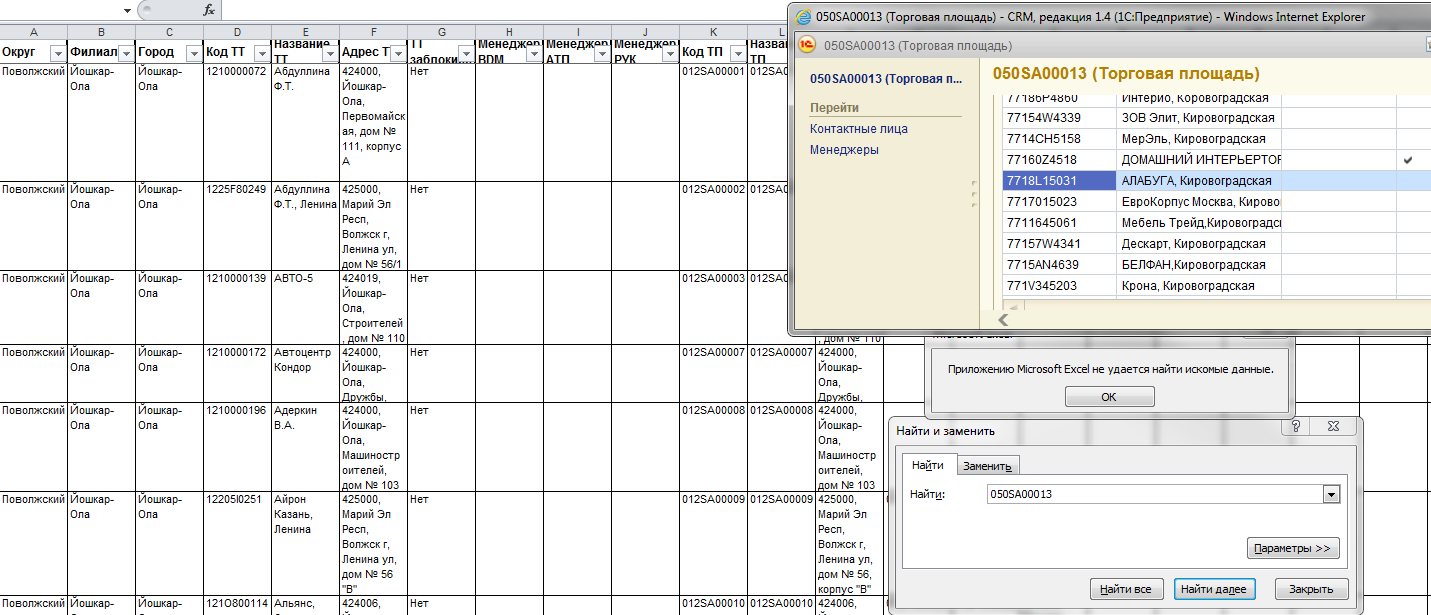
Task: Click the 7717015023 cell in the CRM table
Action: [x=1059, y=202]
